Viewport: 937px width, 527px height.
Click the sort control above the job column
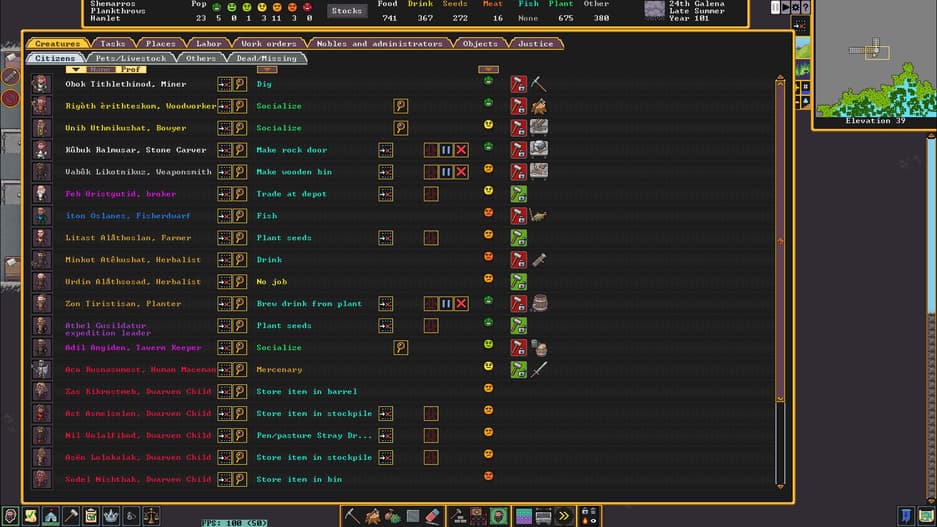tap(267, 70)
